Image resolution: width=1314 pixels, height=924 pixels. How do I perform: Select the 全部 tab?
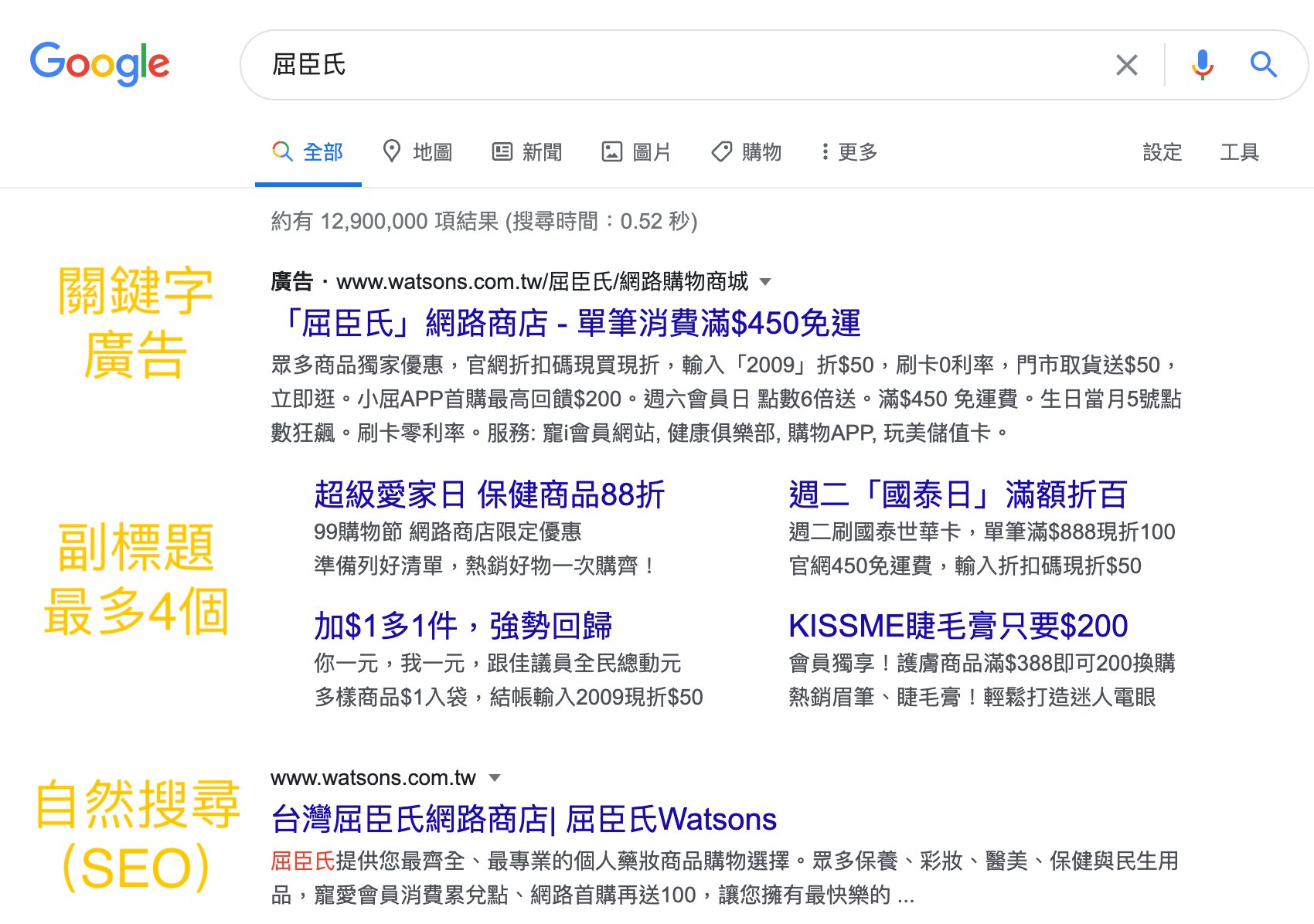tap(308, 152)
